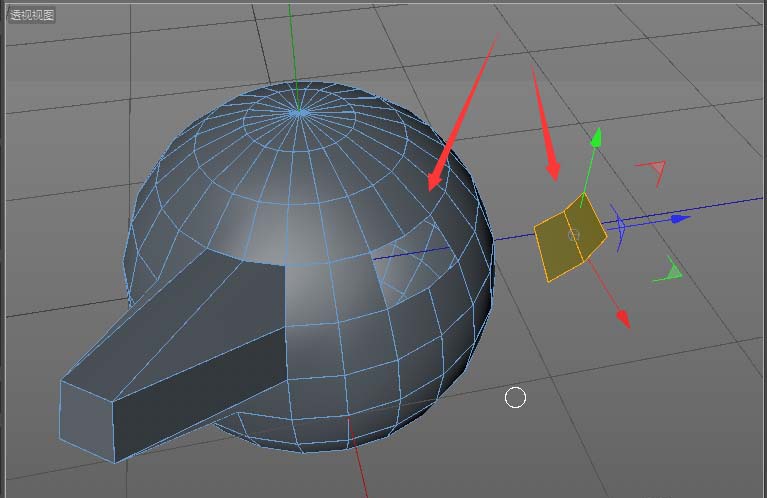This screenshot has width=767, height=498.
Task: Click the 透视视图 viewport label
Action: pos(32,15)
